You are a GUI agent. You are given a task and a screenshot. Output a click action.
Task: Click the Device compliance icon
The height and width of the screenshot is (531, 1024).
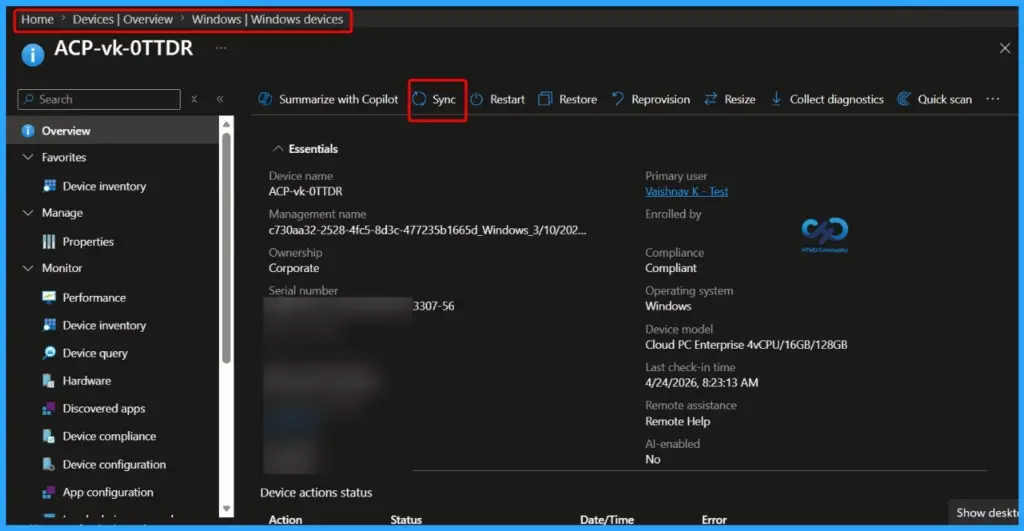49,436
